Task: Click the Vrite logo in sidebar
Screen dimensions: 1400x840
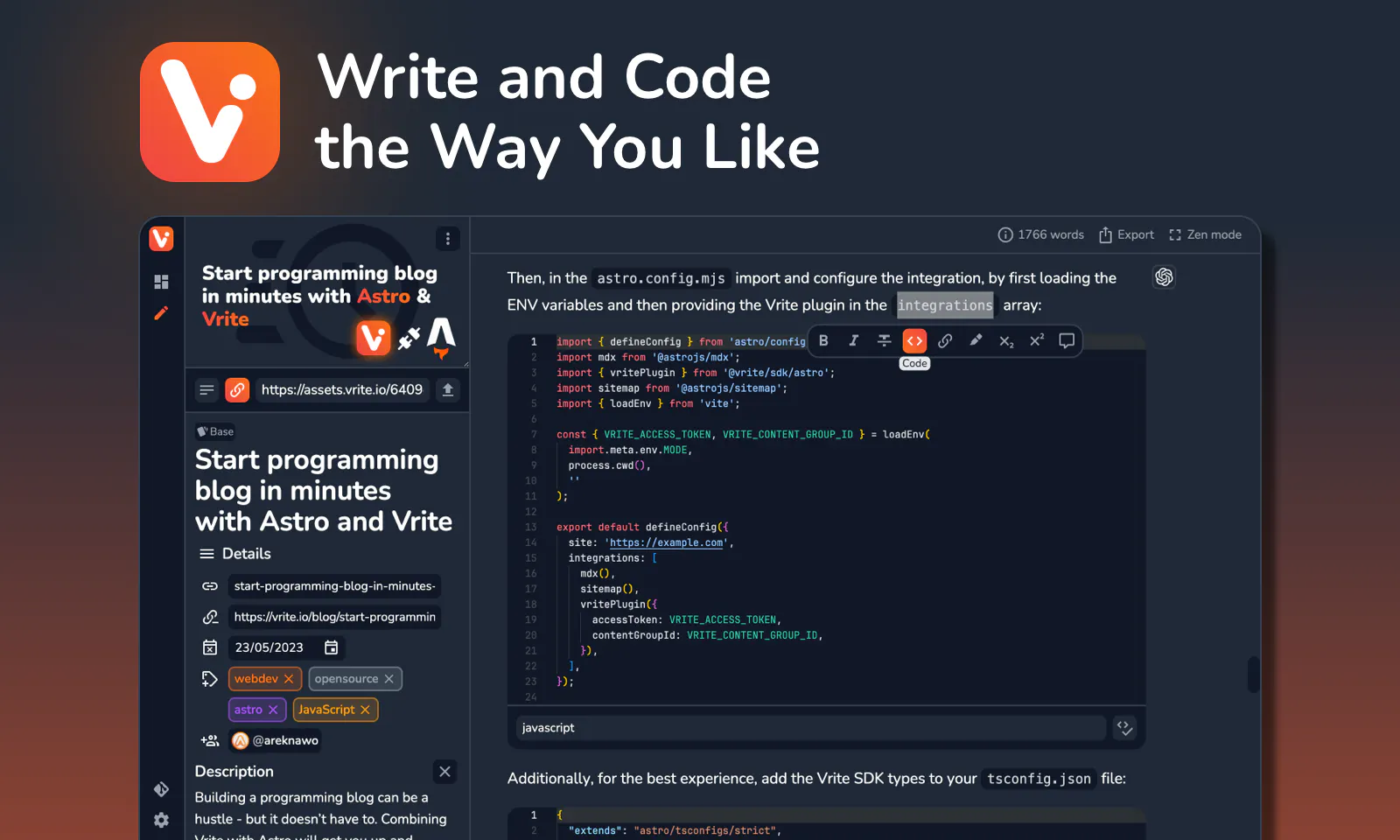Action: (x=161, y=239)
